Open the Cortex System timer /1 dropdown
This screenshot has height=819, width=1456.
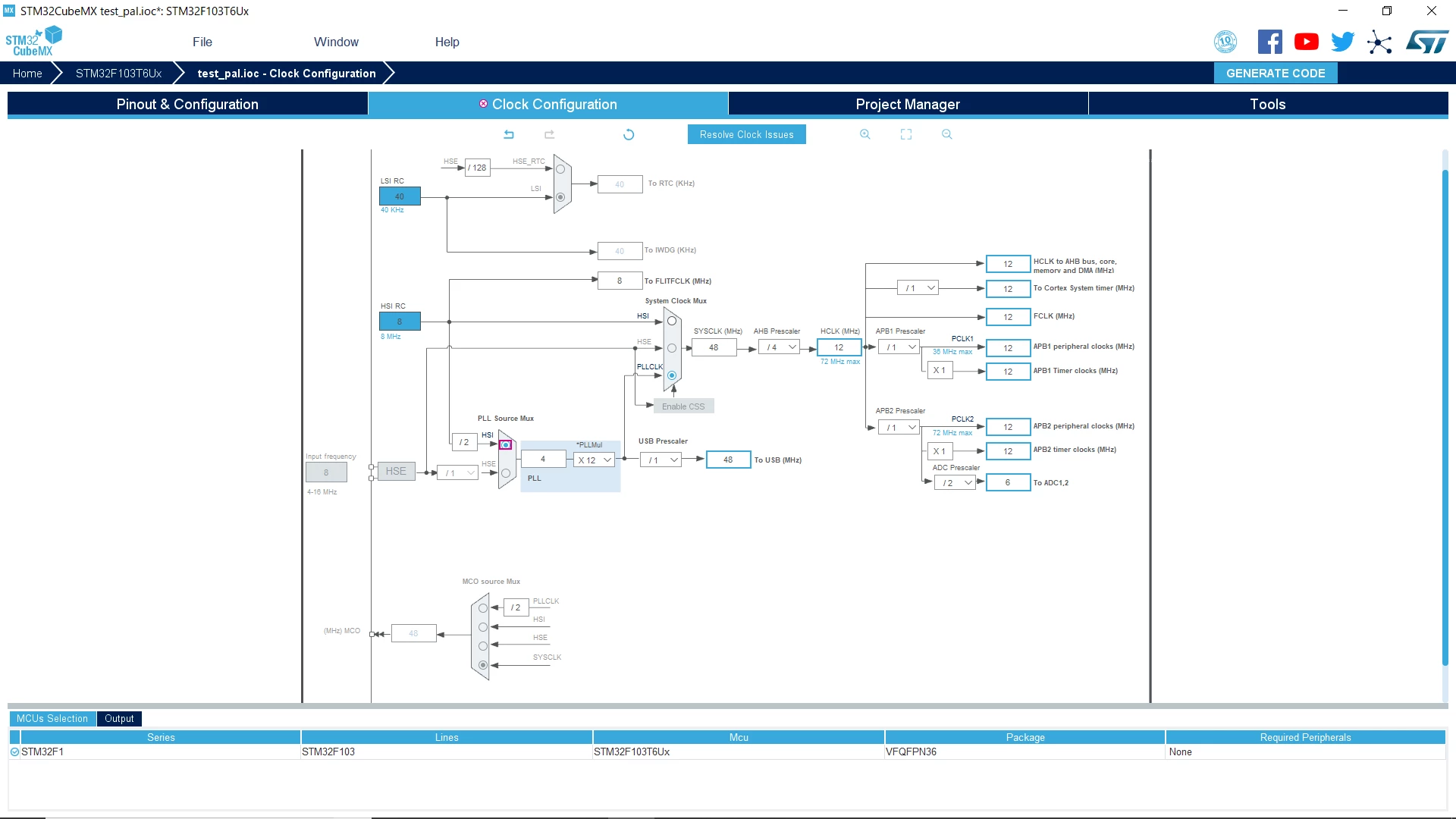coord(918,288)
